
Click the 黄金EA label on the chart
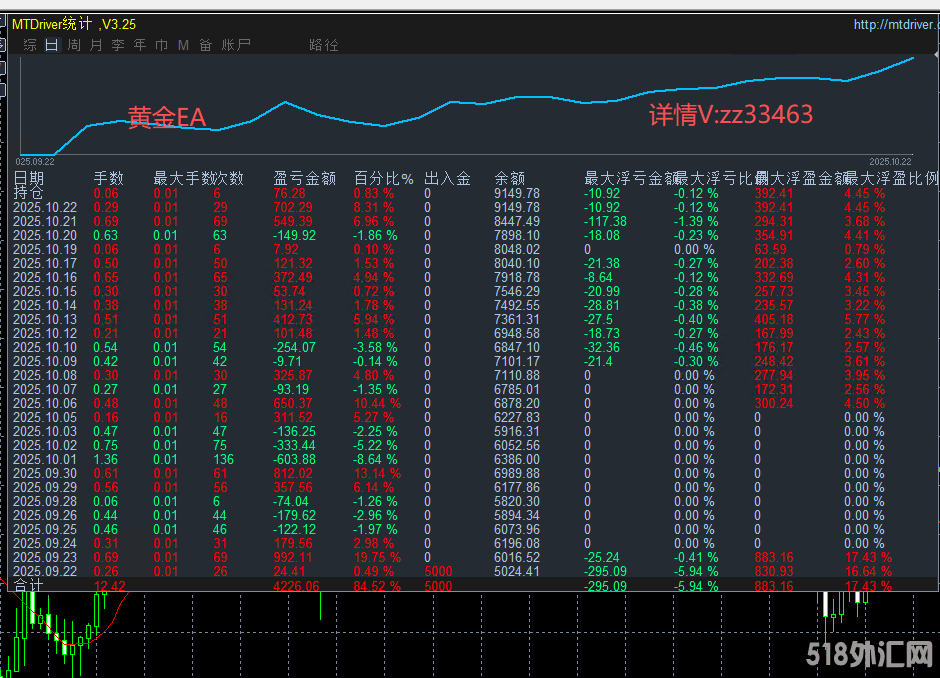pyautogui.click(x=165, y=118)
